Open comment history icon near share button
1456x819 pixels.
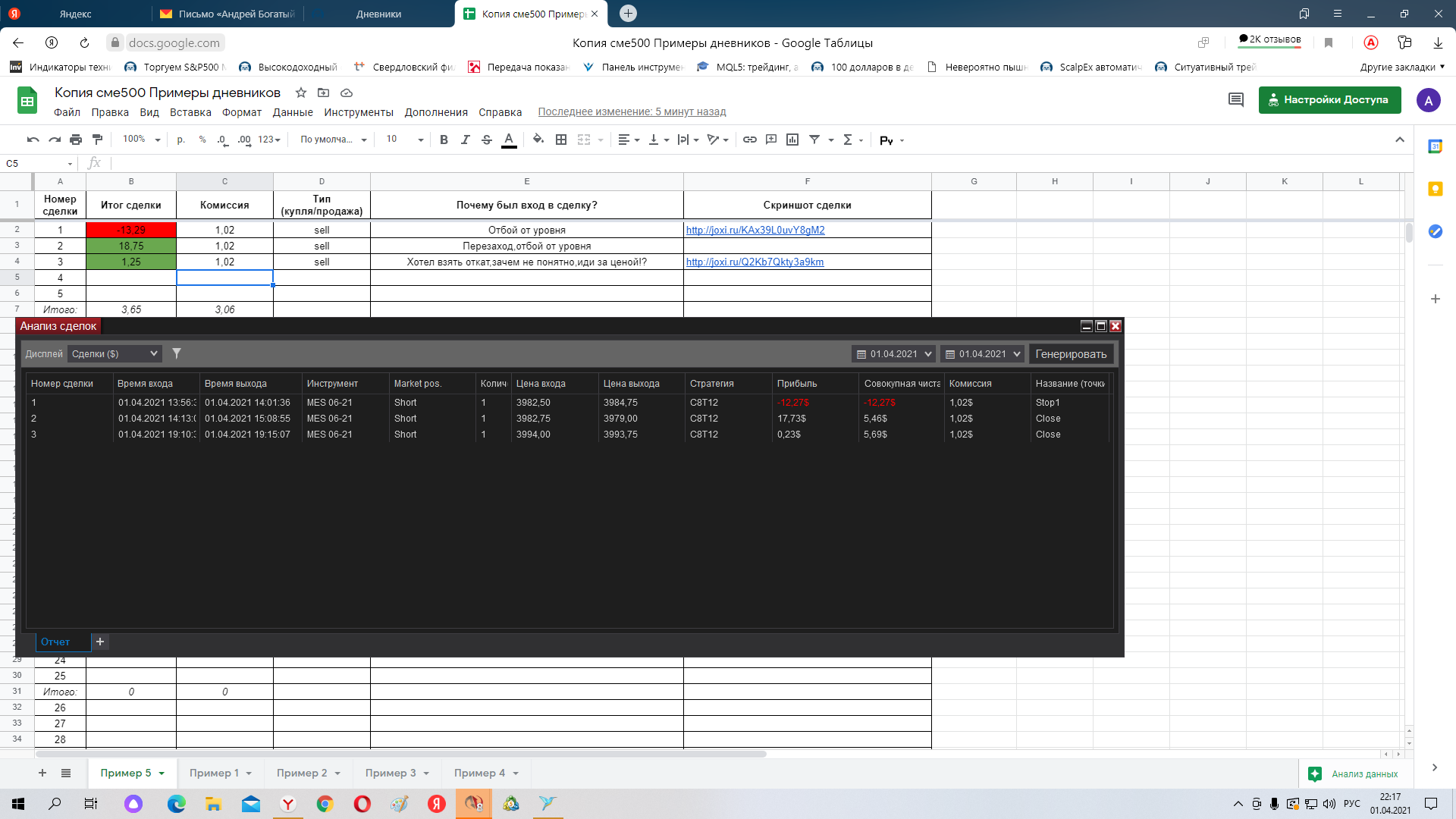(x=1235, y=100)
